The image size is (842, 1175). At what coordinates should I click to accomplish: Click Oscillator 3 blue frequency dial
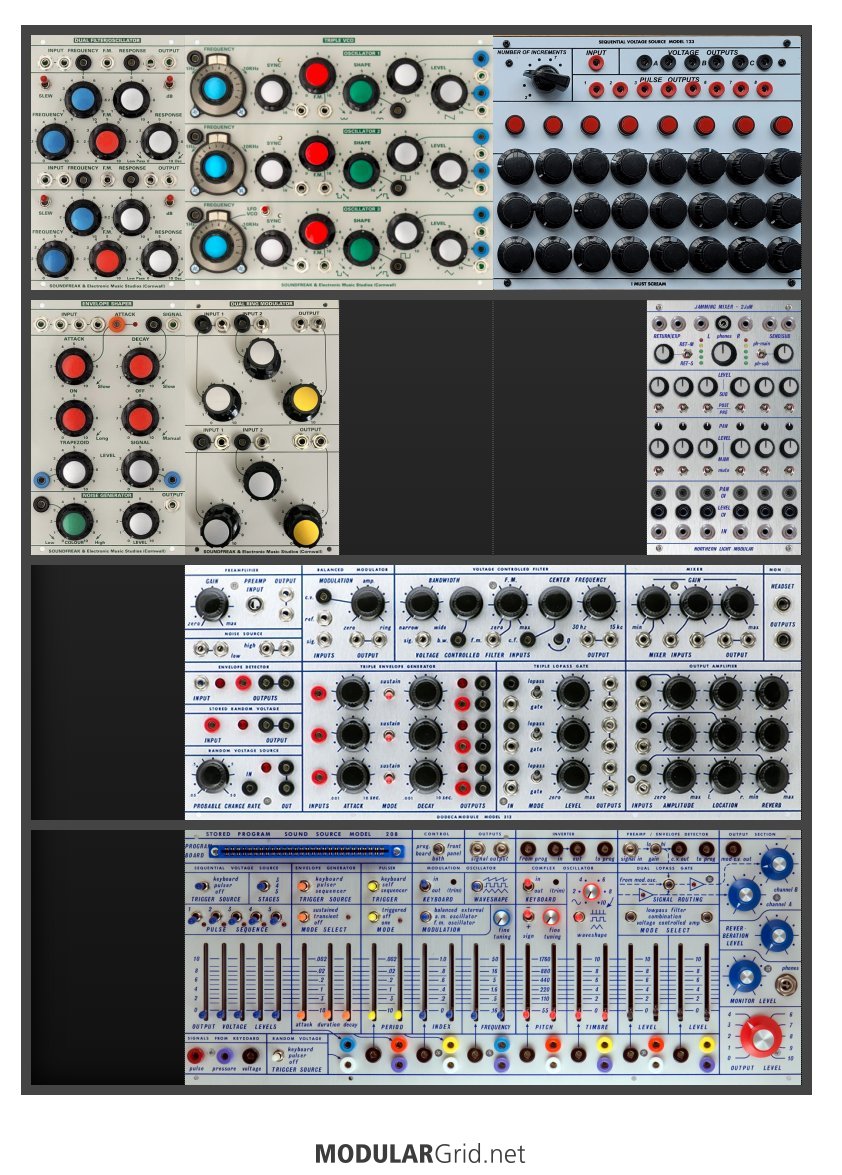(215, 245)
